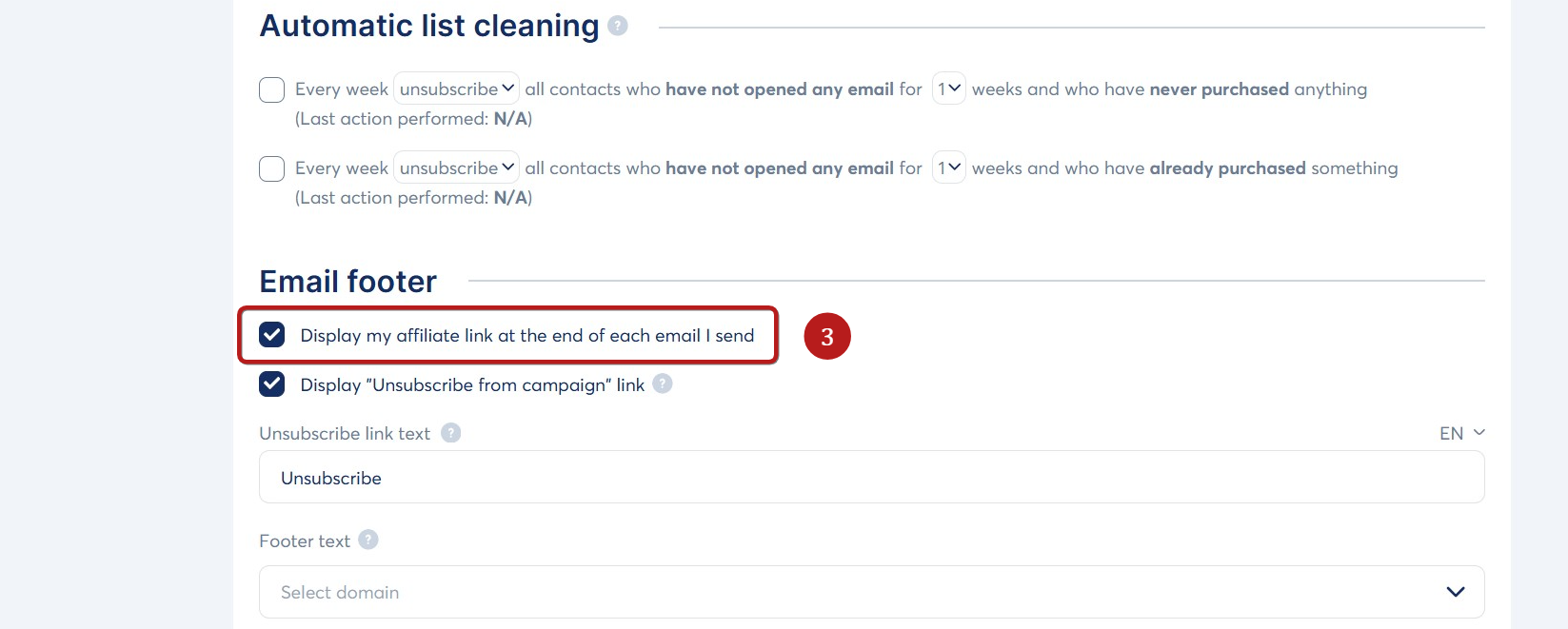This screenshot has width=1568, height=629.
Task: Expand the Select domain dropdown under Footer text
Action: (870, 592)
